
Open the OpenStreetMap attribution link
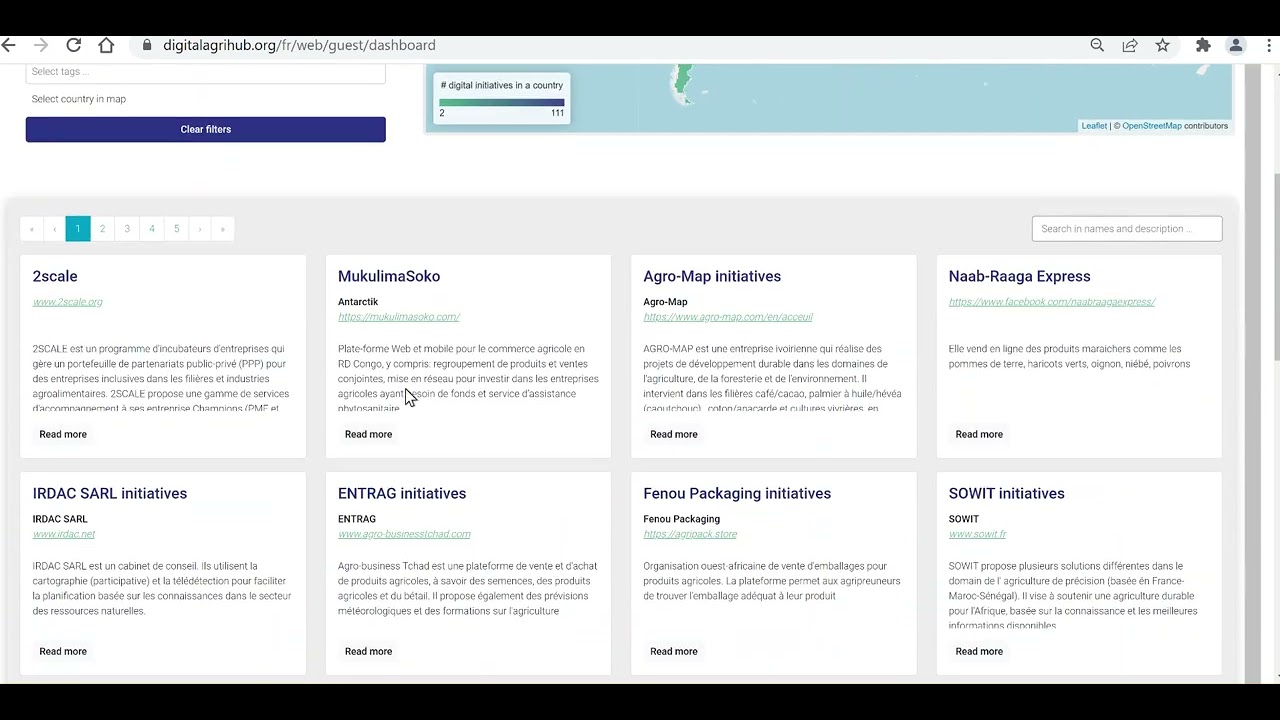pyautogui.click(x=1152, y=126)
